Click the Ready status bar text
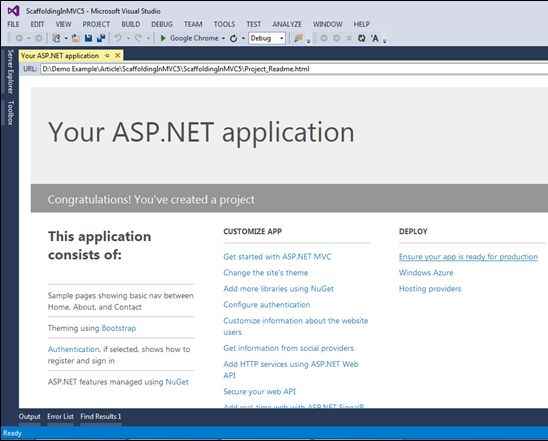Image resolution: width=548 pixels, height=441 pixels. pos(12,434)
